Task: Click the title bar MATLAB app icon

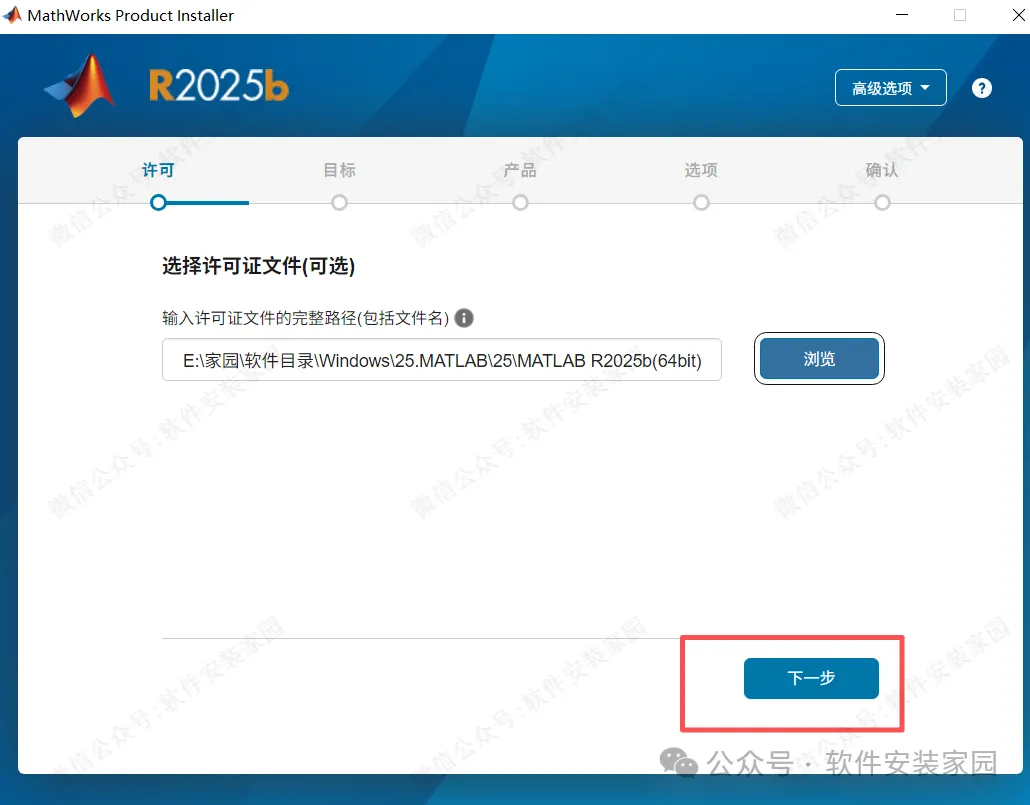Action: click(12, 14)
